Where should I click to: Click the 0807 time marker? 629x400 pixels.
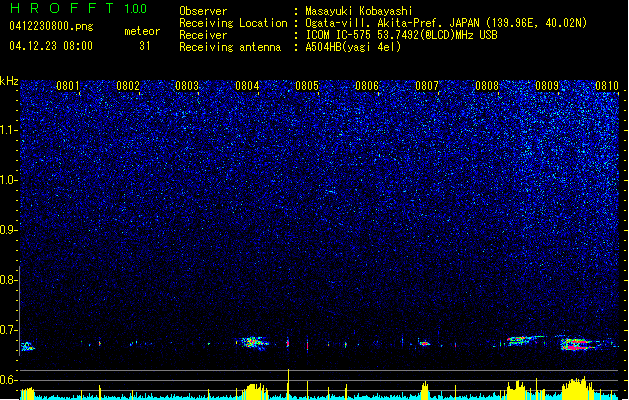tap(427, 86)
